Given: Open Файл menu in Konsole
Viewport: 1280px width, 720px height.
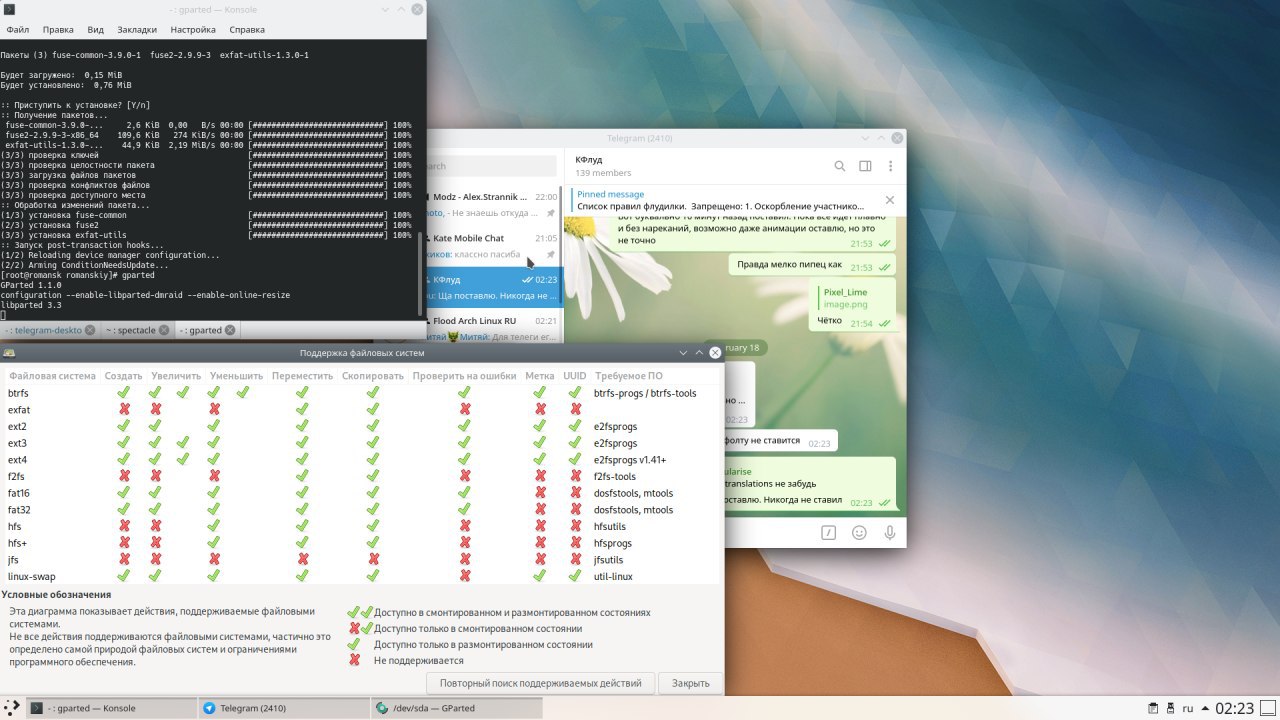Looking at the screenshot, I should (x=17, y=30).
